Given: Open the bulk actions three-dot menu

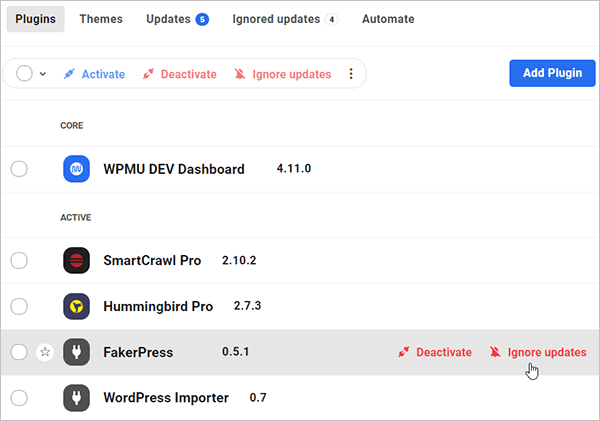Looking at the screenshot, I should pos(351,74).
